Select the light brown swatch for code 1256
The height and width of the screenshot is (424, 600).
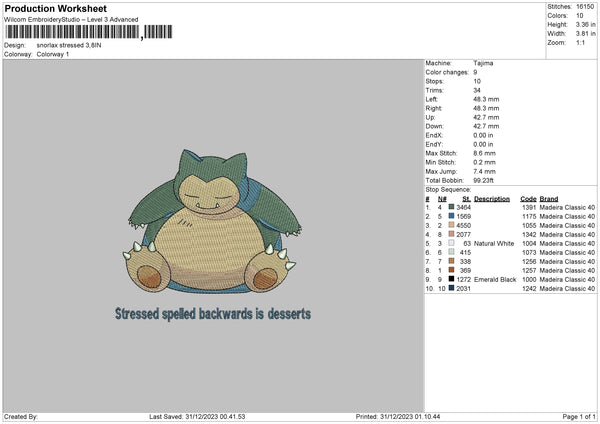click(451, 261)
